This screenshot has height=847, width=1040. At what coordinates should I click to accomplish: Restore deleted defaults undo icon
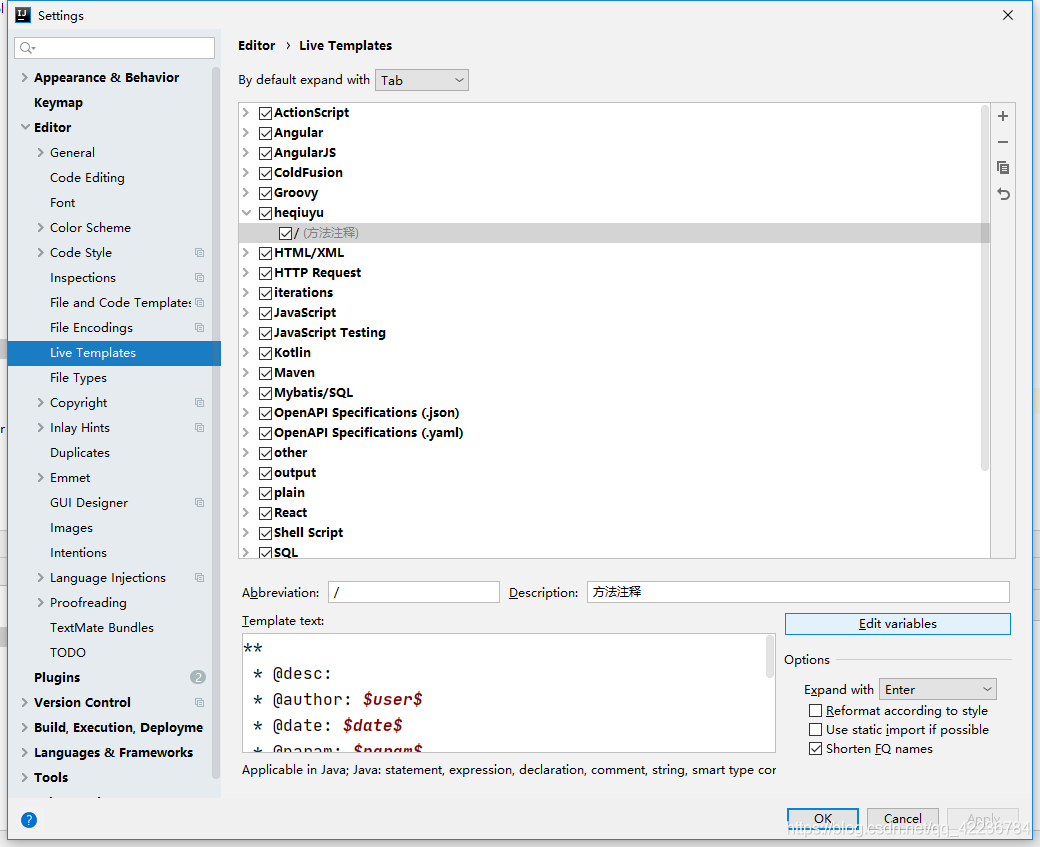click(x=1003, y=194)
